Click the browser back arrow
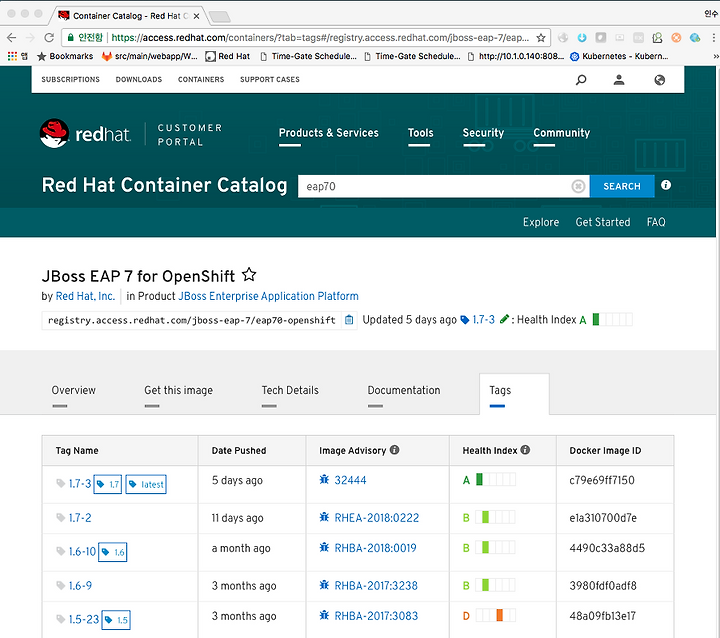Viewport: 720px width, 638px height. click(x=12, y=38)
